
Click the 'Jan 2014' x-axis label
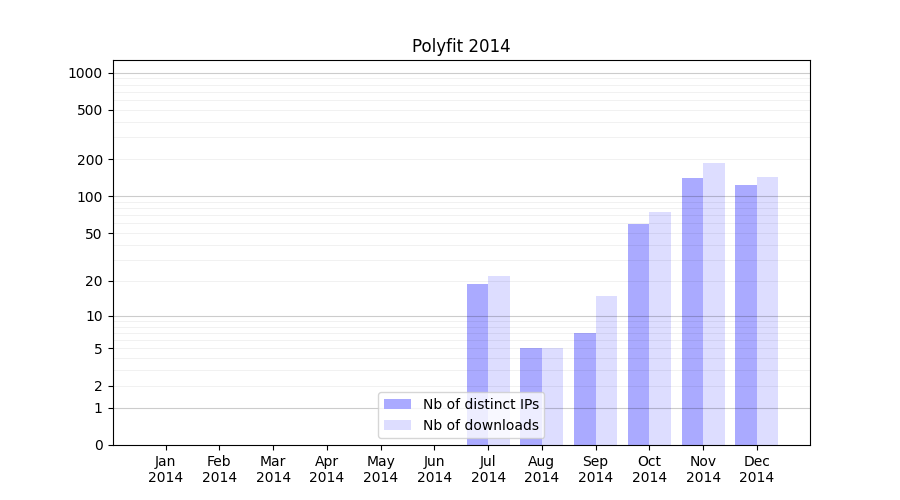pos(166,469)
